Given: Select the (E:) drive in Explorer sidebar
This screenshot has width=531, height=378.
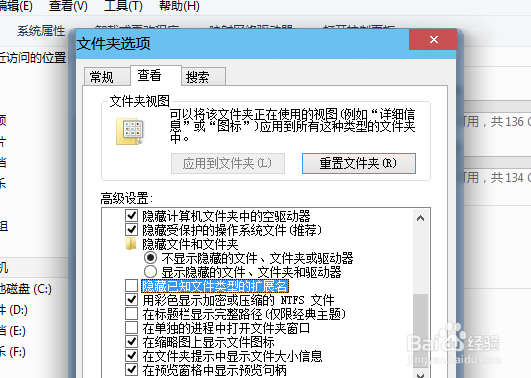Looking at the screenshot, I should [13, 331].
